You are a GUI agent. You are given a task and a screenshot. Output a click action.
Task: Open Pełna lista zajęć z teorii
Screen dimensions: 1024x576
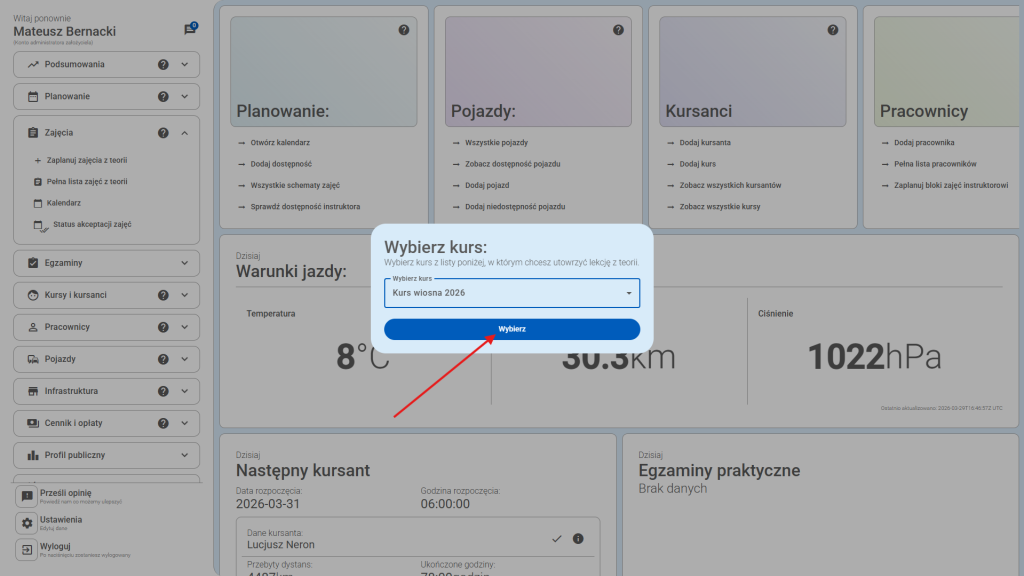(x=86, y=182)
